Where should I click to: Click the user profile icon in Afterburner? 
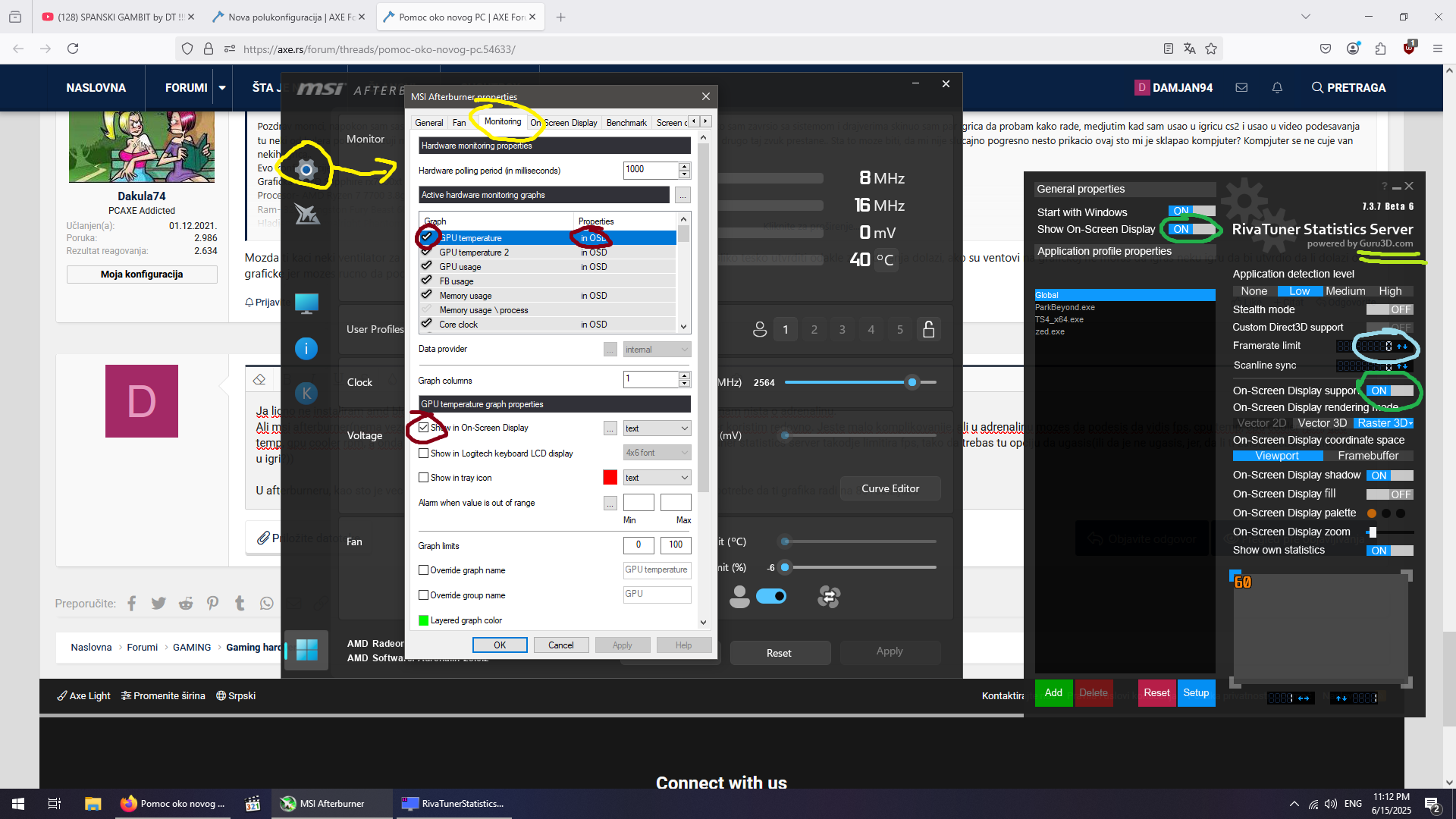click(x=760, y=330)
